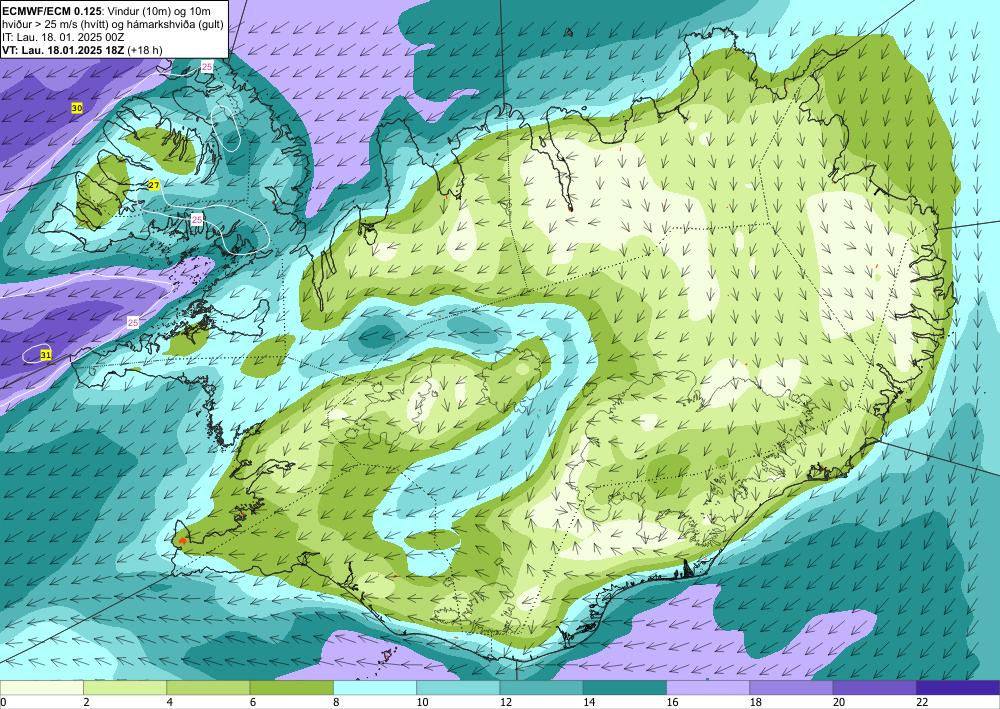Click the valid time "VT: Lau. 18.01.2025 18Z (+18 h)"
This screenshot has height=709, width=1000.
point(82,50)
